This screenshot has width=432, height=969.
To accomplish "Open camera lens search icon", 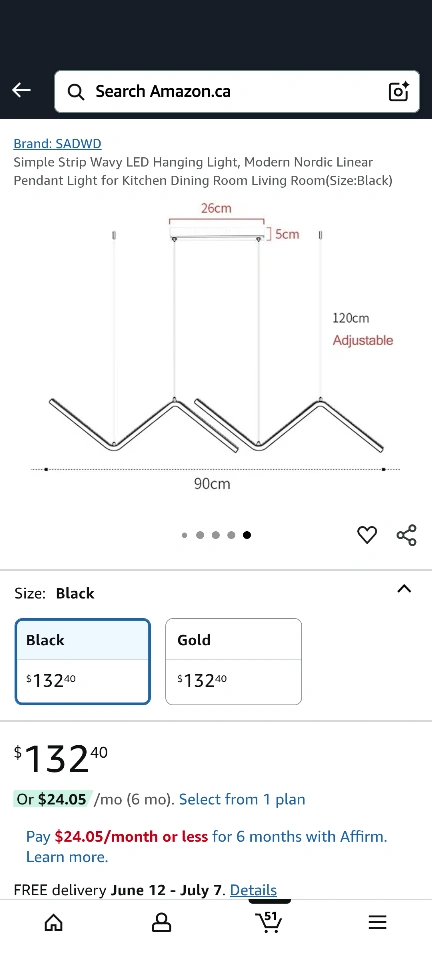I will click(399, 91).
